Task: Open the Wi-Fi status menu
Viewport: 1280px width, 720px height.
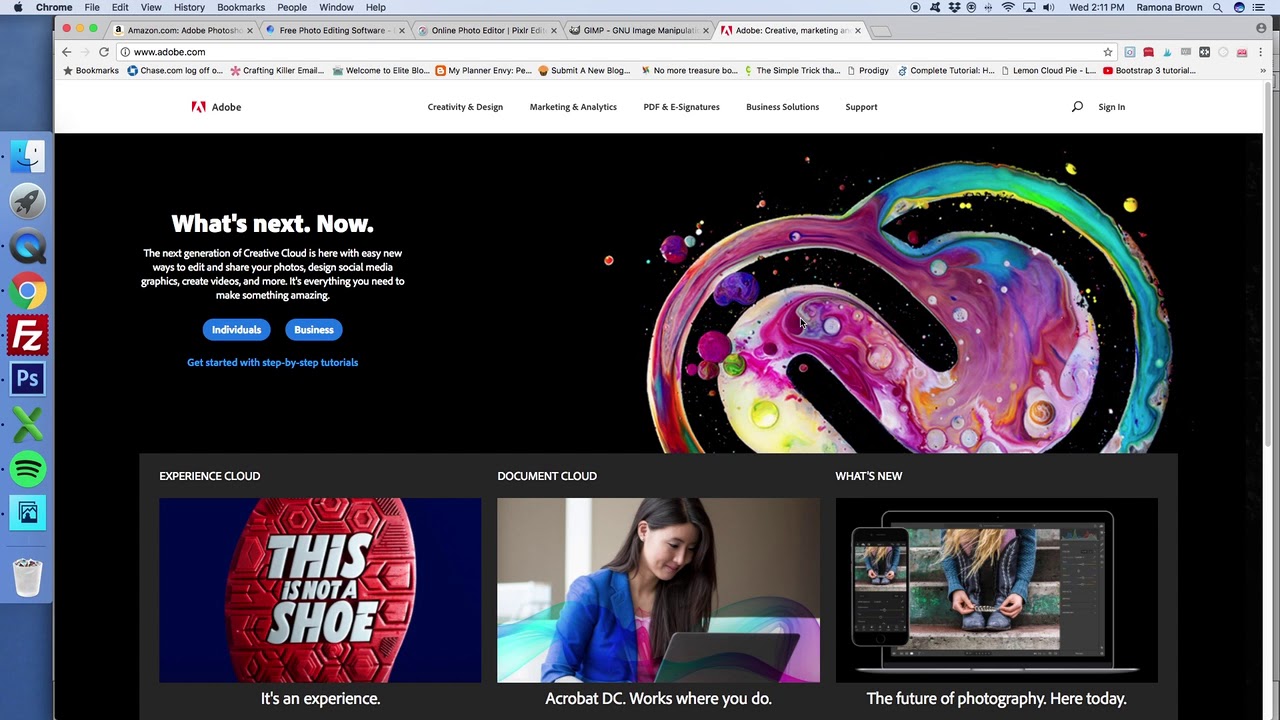Action: pos(1008,7)
